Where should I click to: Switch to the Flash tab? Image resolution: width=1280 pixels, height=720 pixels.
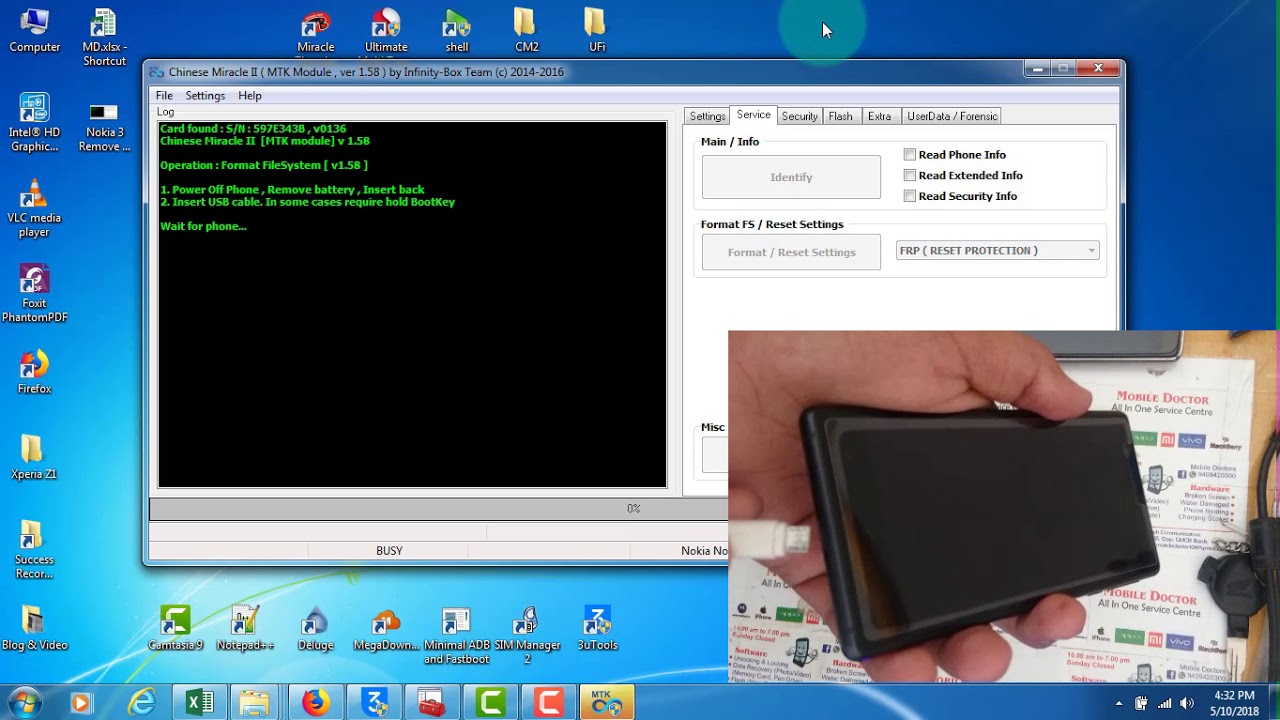[840, 116]
